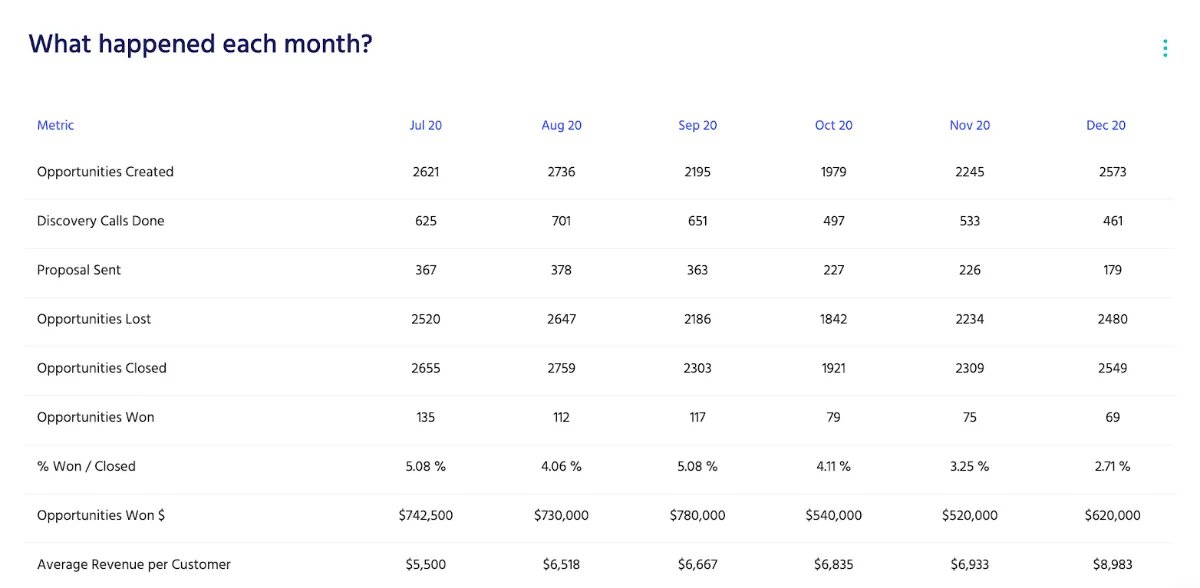Click the Discovery Calls Done row label
This screenshot has width=1200, height=588.
tap(100, 221)
